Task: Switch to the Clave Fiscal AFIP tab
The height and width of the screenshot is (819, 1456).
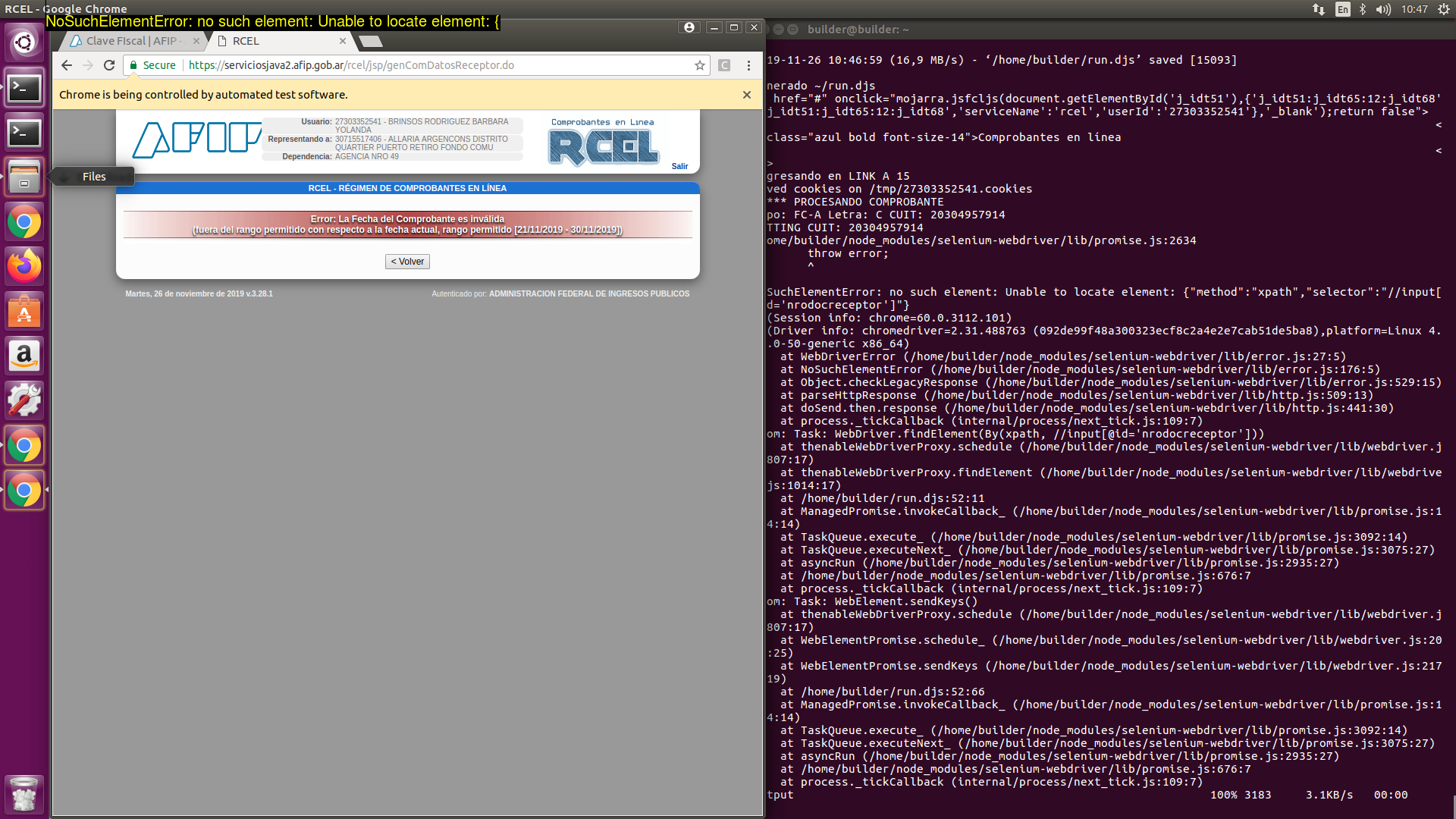Action: pos(130,41)
